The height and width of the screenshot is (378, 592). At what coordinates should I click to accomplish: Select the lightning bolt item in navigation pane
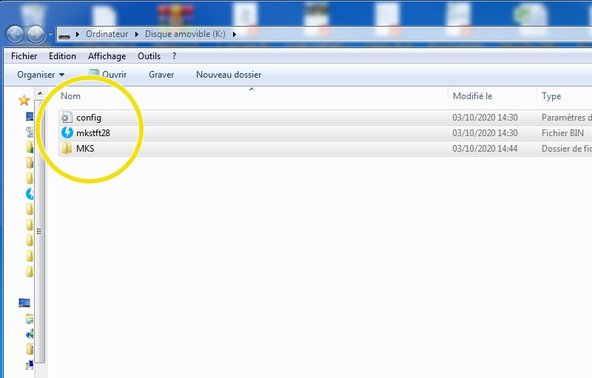click(x=30, y=194)
